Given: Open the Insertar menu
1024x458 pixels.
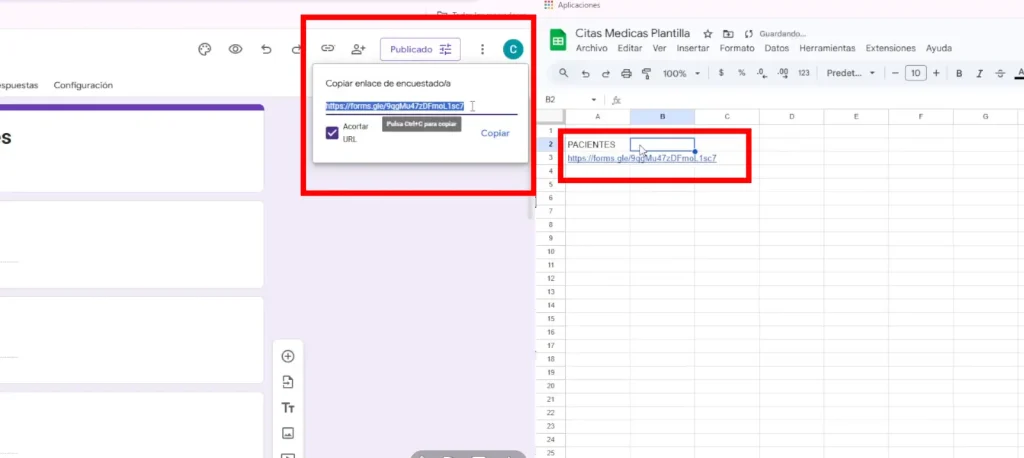Looking at the screenshot, I should click(x=693, y=48).
